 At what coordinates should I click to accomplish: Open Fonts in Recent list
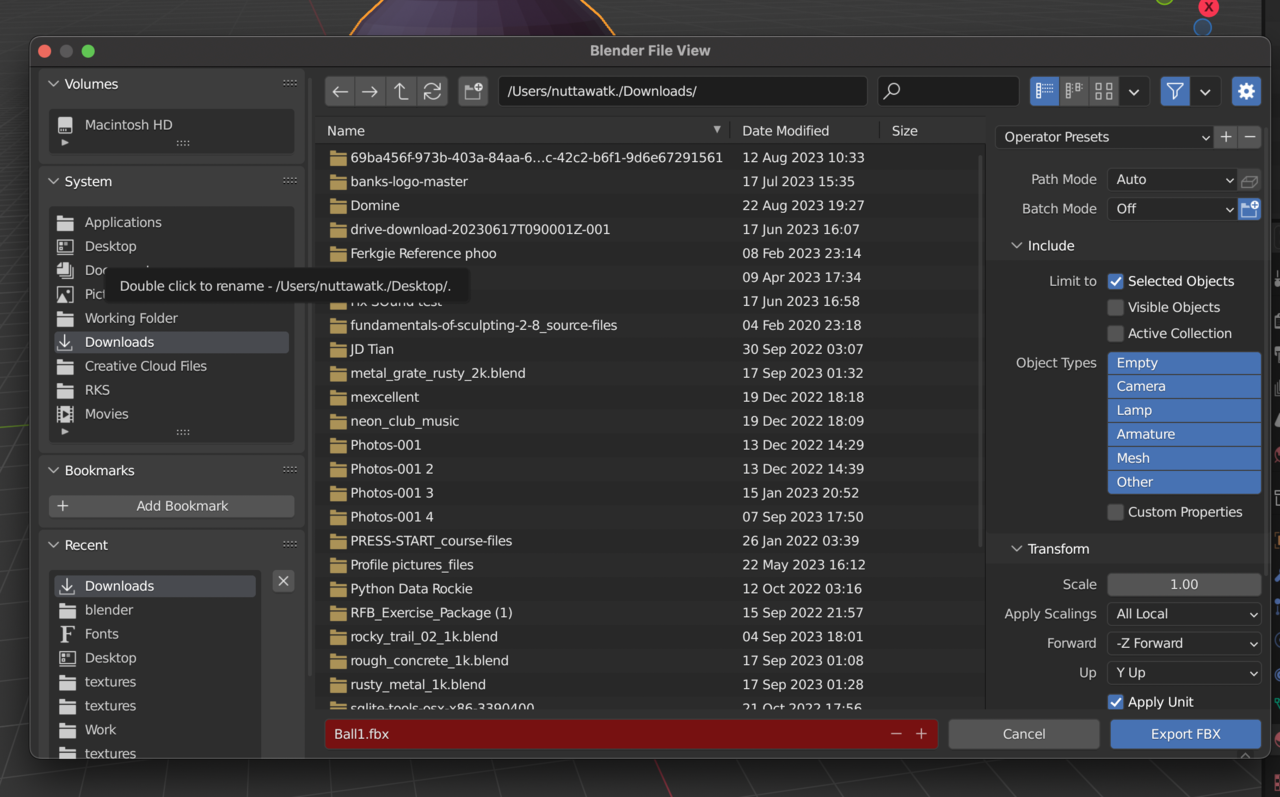point(156,634)
